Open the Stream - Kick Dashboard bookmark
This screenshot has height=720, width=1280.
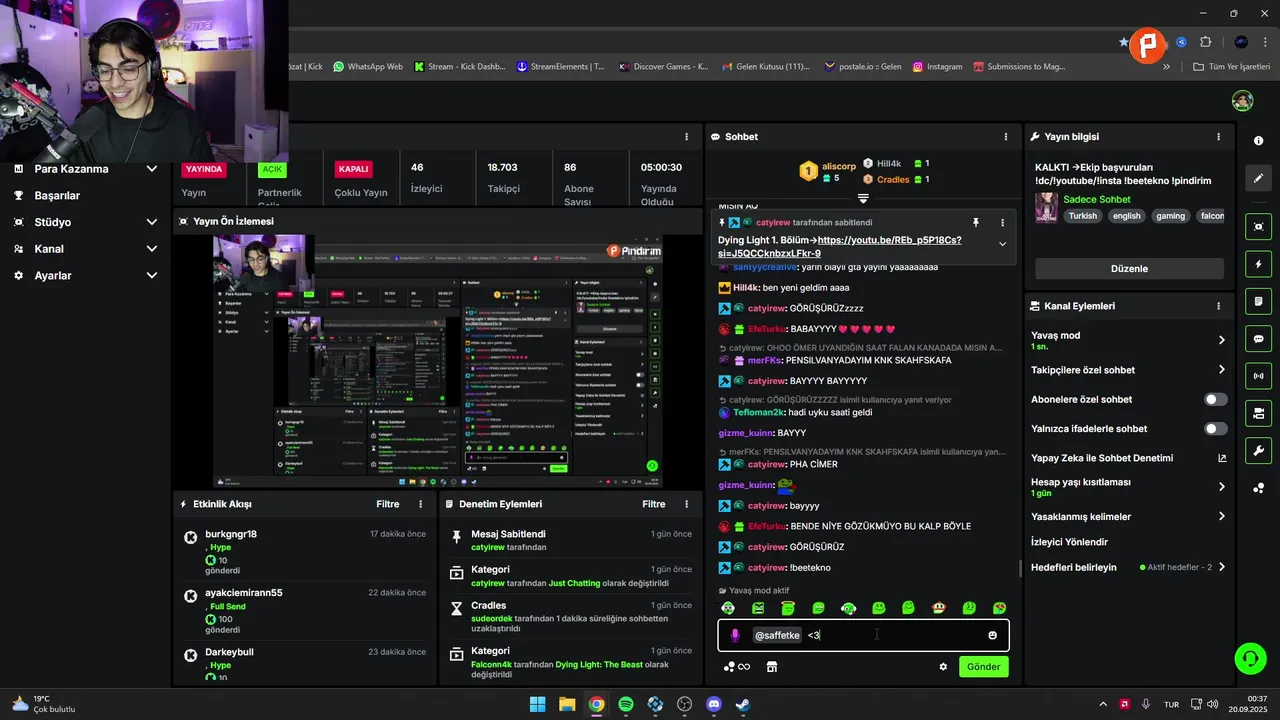pos(459,67)
